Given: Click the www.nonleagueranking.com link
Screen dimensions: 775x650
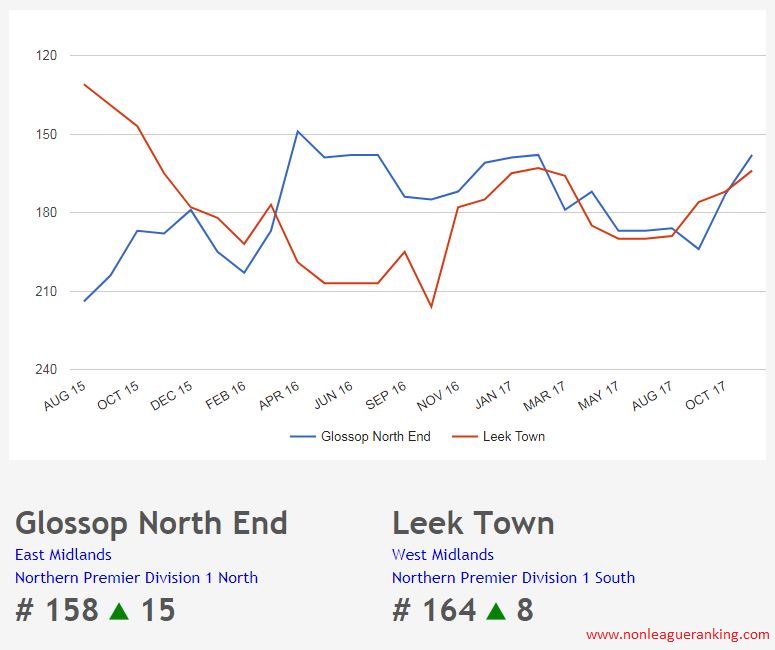Looking at the screenshot, I should pyautogui.click(x=678, y=634).
